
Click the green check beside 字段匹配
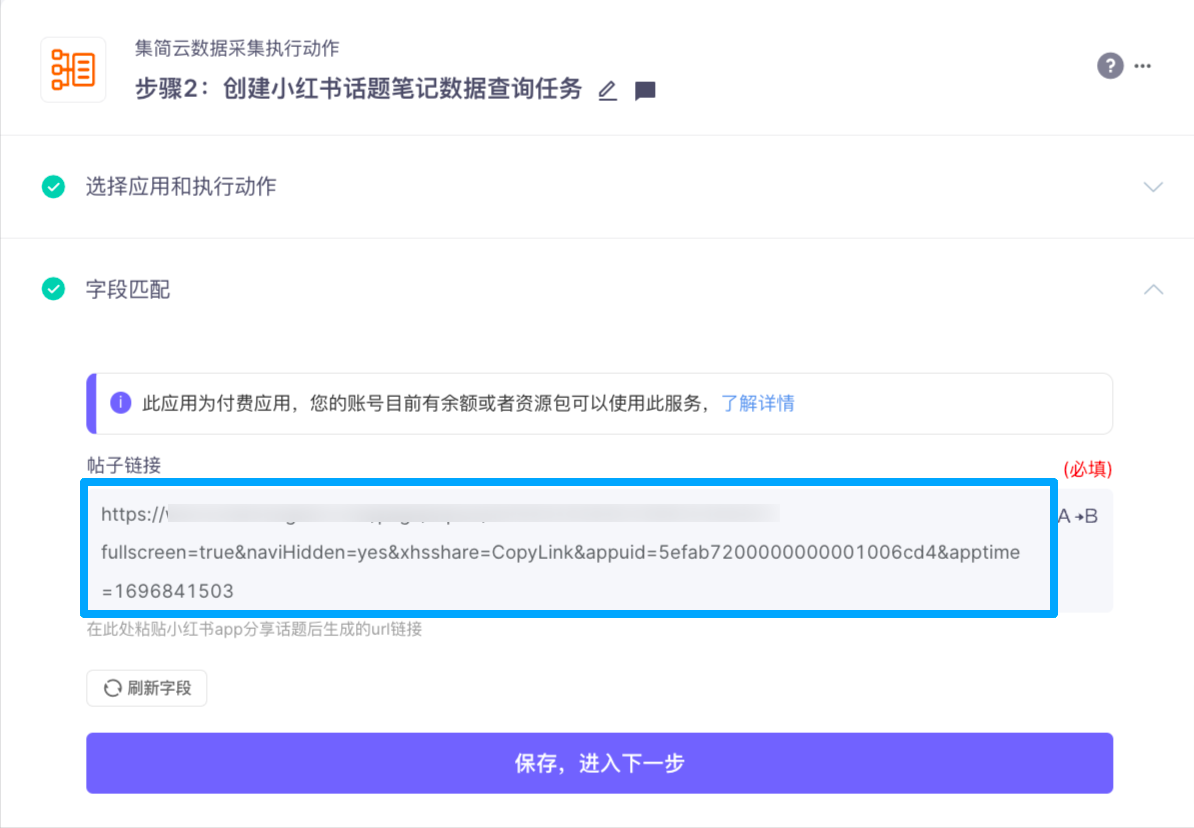coord(53,289)
